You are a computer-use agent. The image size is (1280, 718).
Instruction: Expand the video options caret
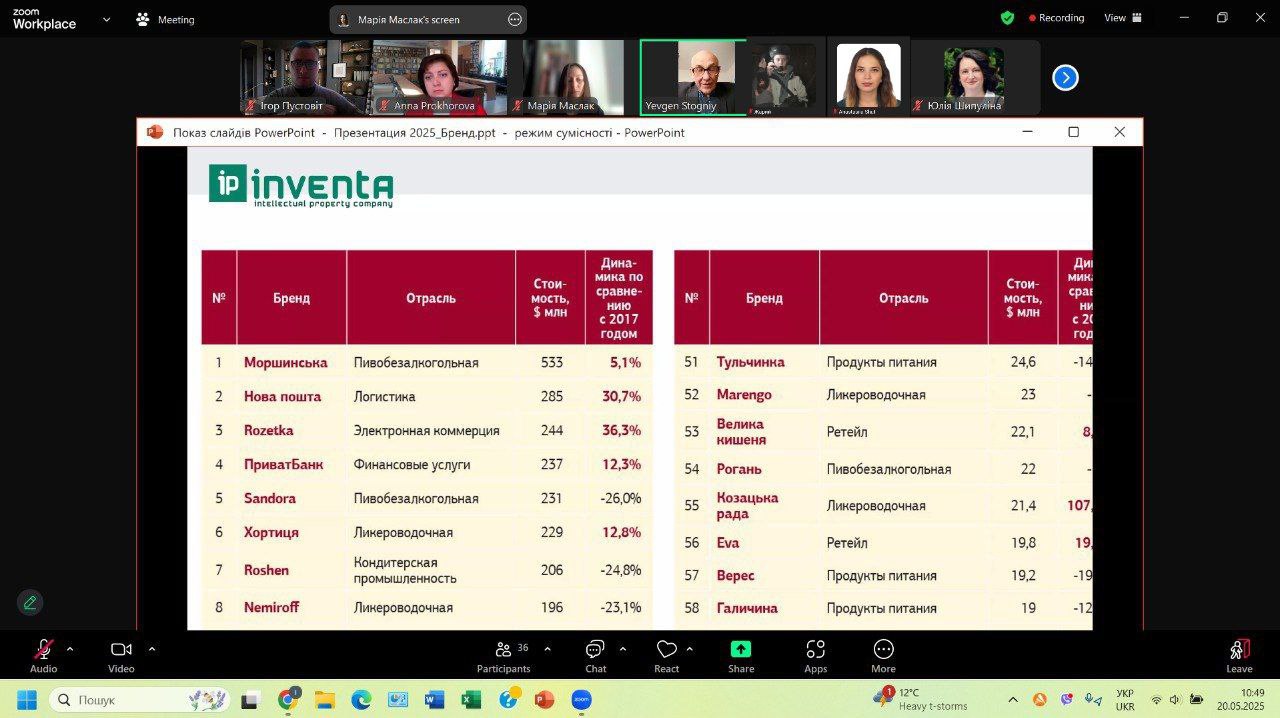[151, 649]
